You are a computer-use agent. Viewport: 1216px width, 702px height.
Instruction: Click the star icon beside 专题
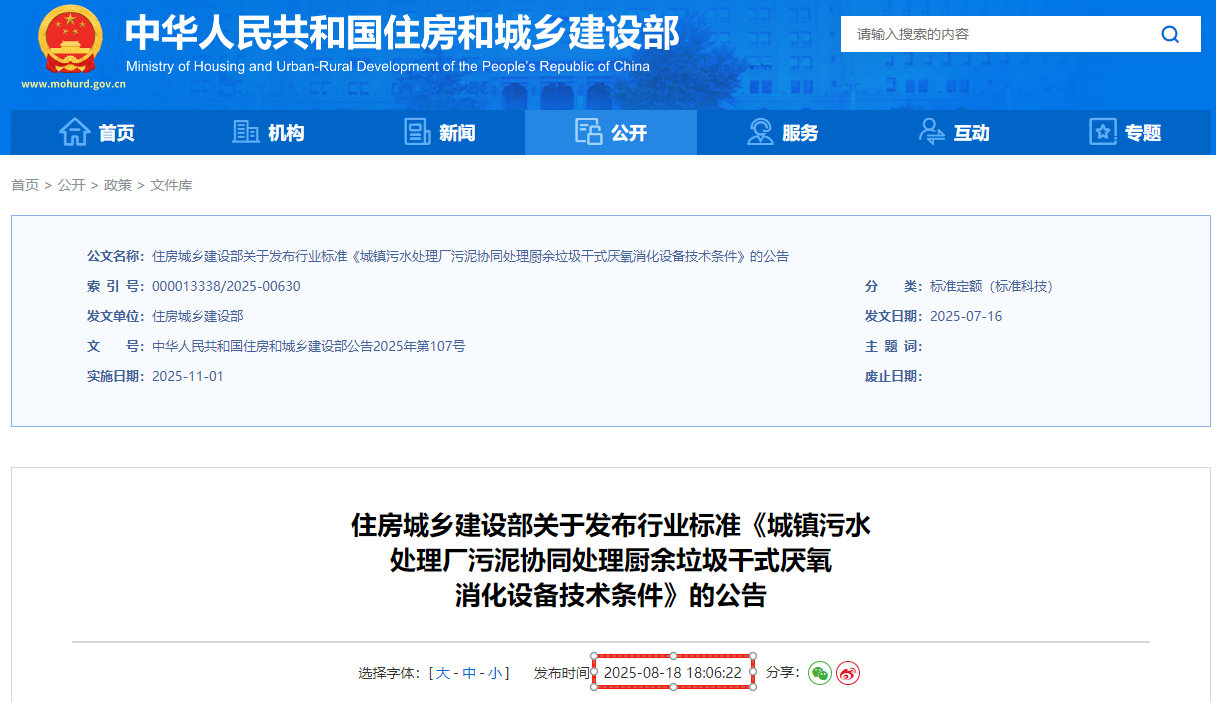1102,132
